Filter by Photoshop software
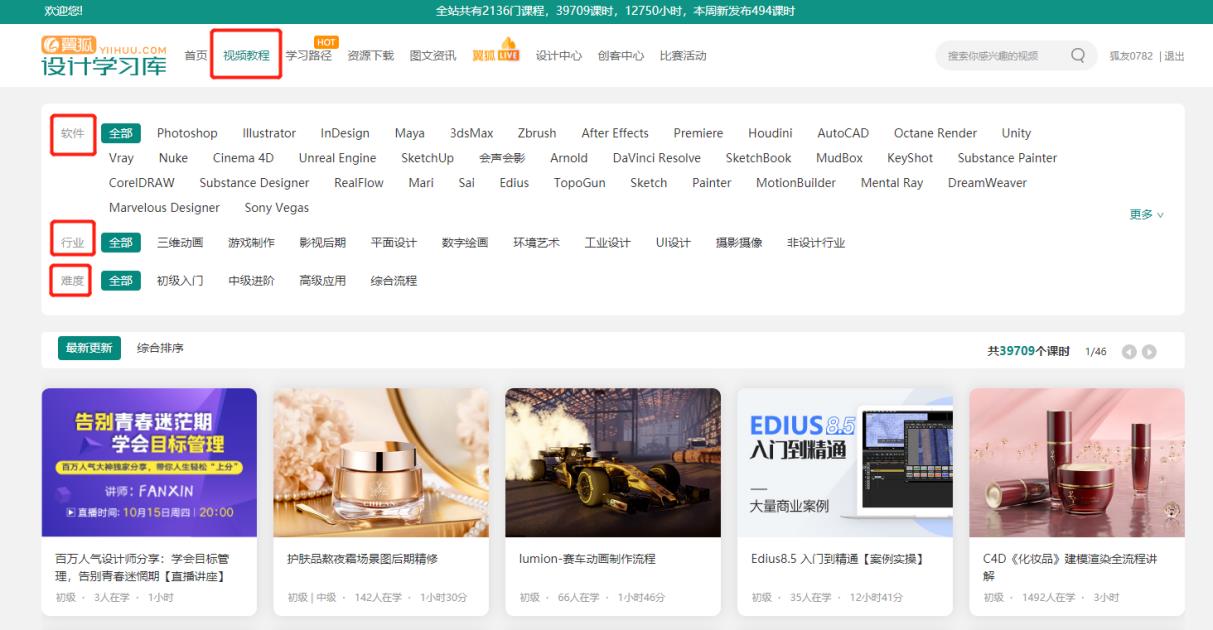The width and height of the screenshot is (1213, 630). point(187,133)
